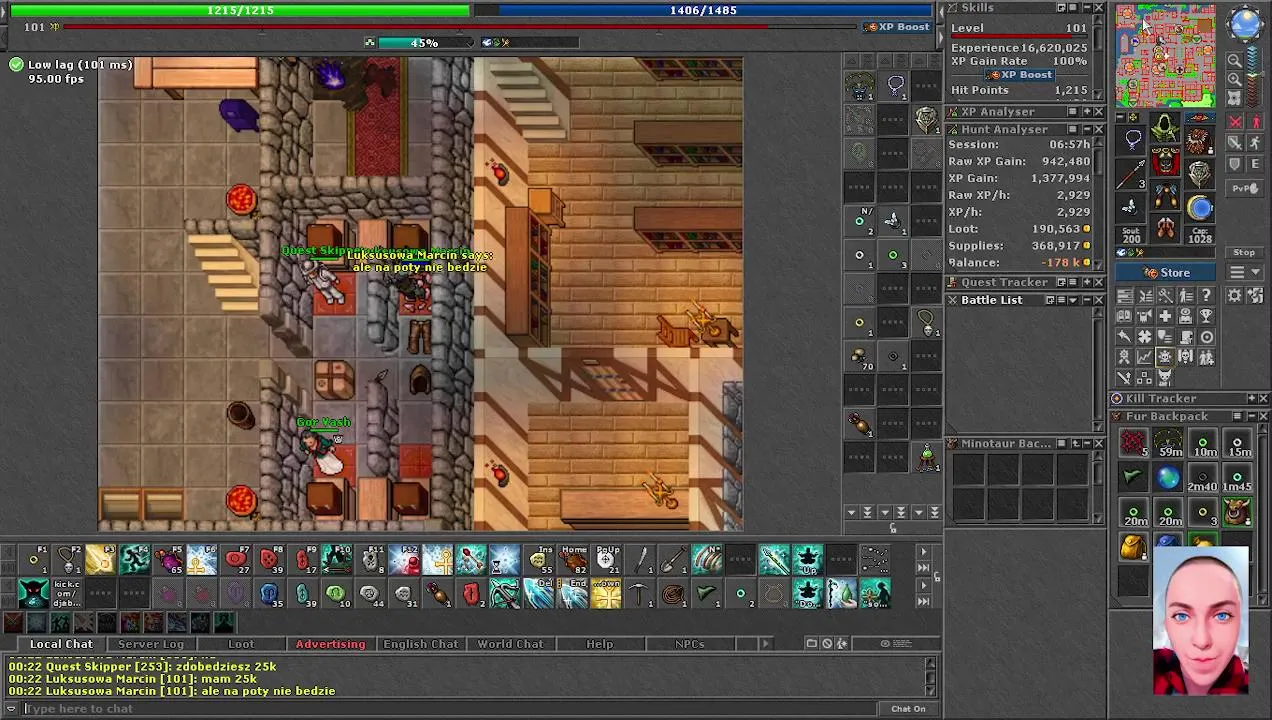Open the Help chat tab

tap(600, 644)
